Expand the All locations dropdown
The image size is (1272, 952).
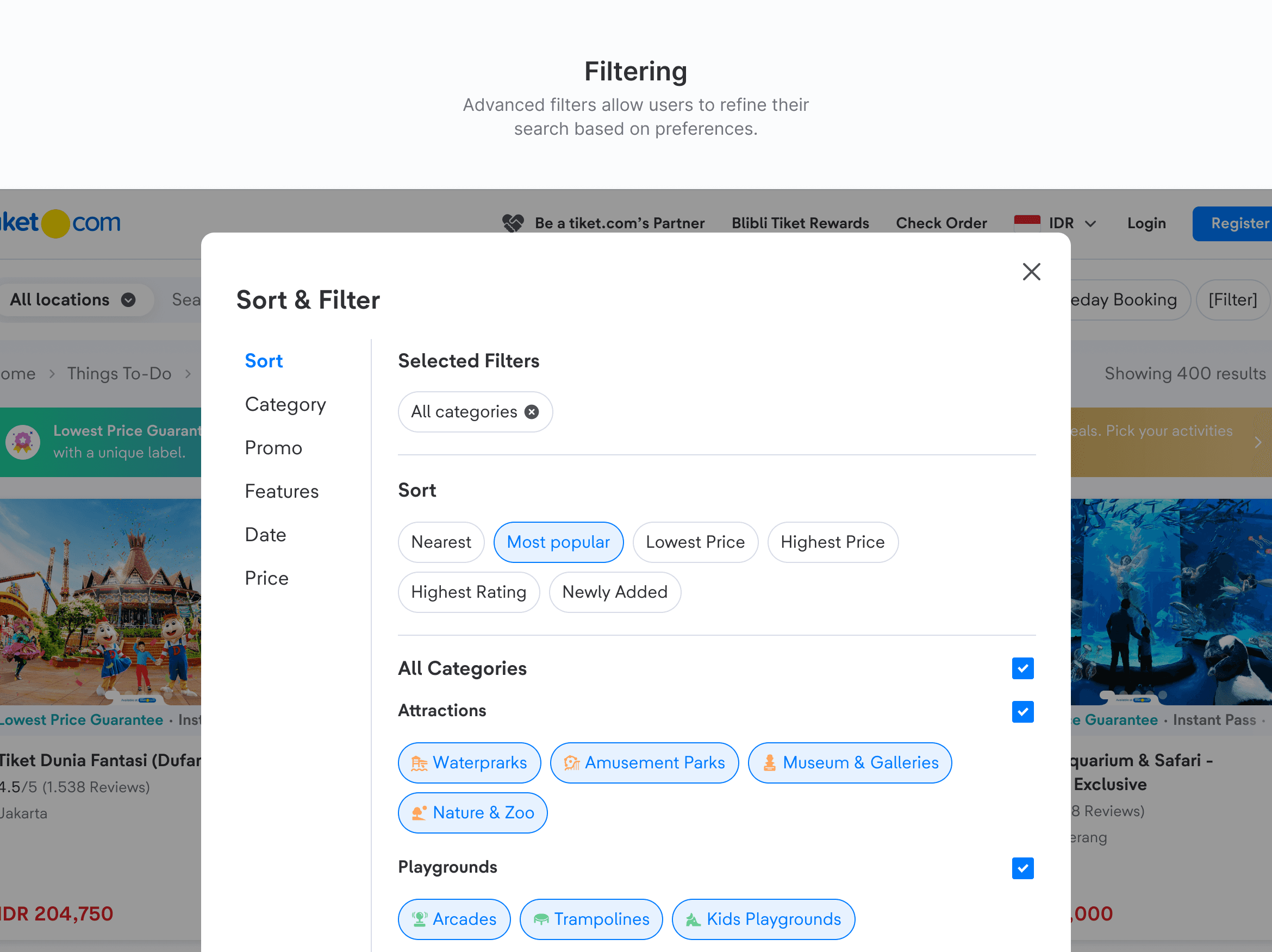pos(72,299)
